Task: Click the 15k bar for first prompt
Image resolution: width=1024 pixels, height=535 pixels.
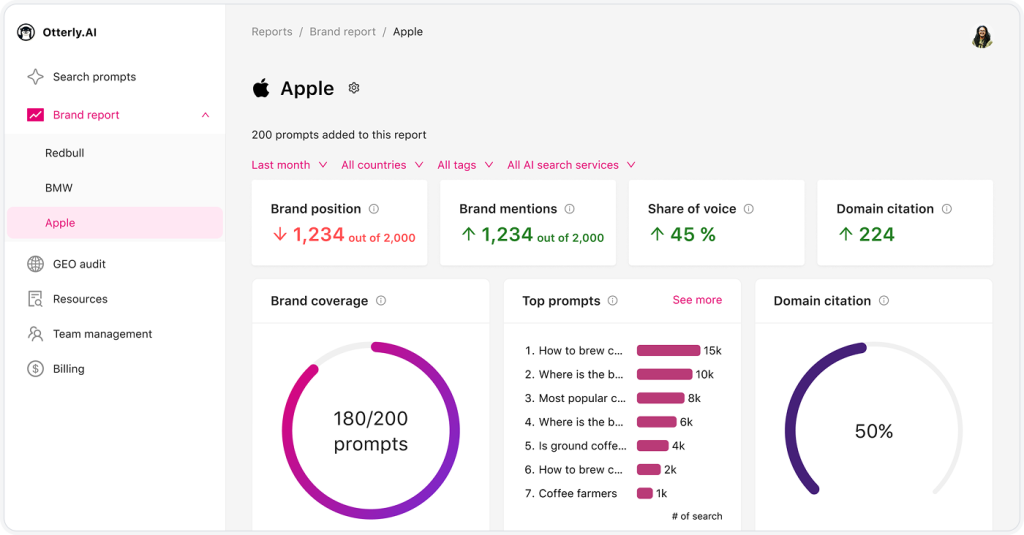Action: (x=668, y=351)
